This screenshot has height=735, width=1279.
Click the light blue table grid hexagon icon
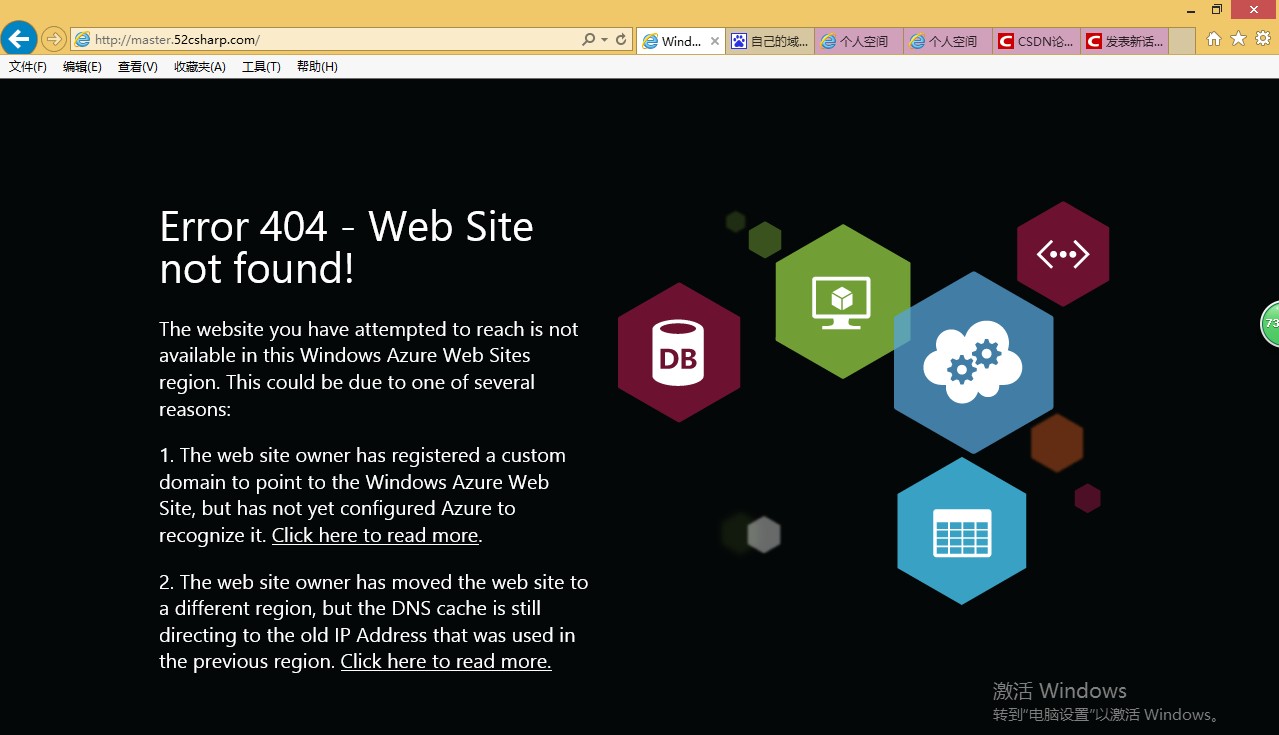962,531
